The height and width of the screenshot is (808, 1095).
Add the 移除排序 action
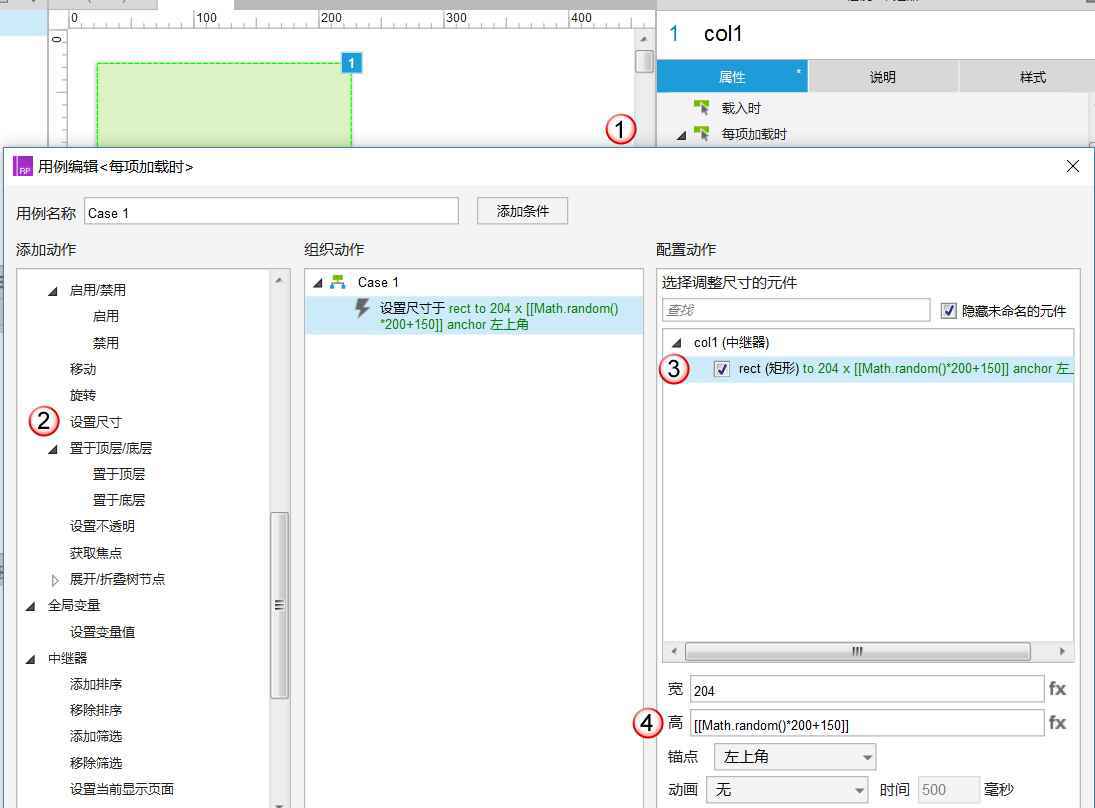(x=96, y=710)
